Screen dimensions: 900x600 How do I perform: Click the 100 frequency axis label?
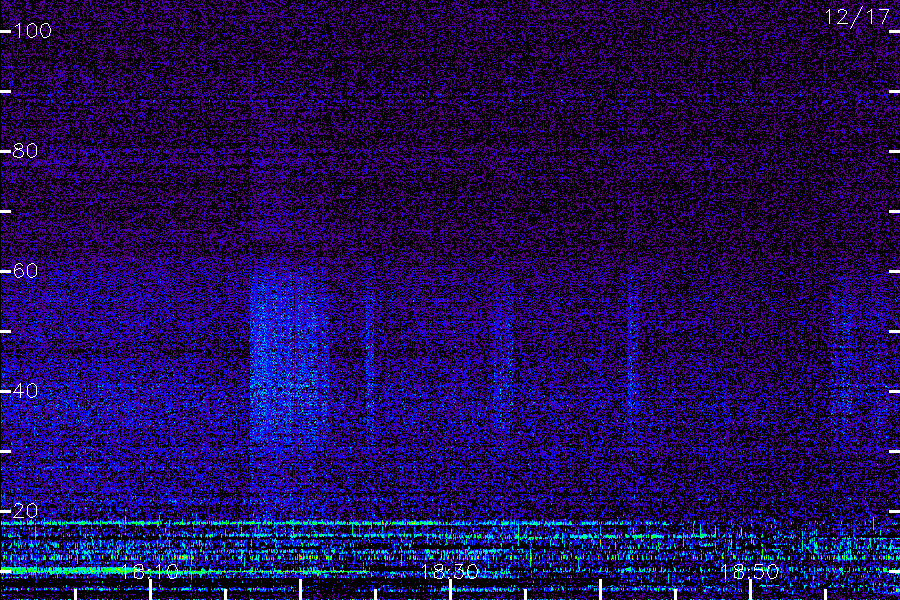[33, 30]
